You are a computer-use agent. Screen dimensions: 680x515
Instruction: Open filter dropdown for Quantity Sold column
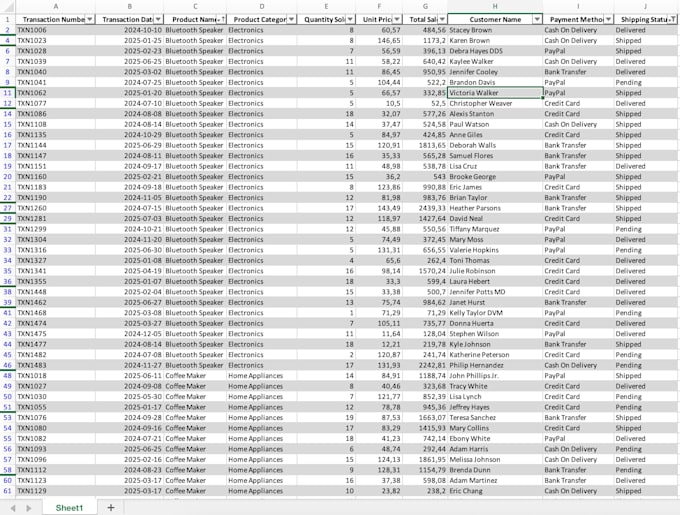point(350,19)
